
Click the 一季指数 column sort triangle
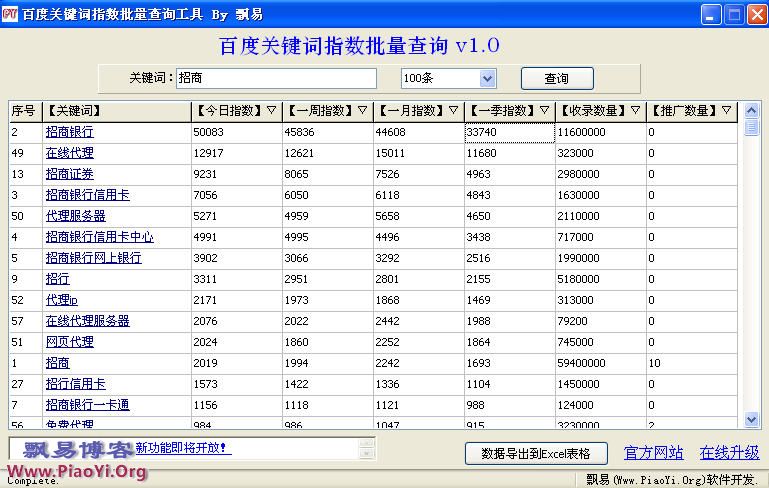tap(545, 110)
